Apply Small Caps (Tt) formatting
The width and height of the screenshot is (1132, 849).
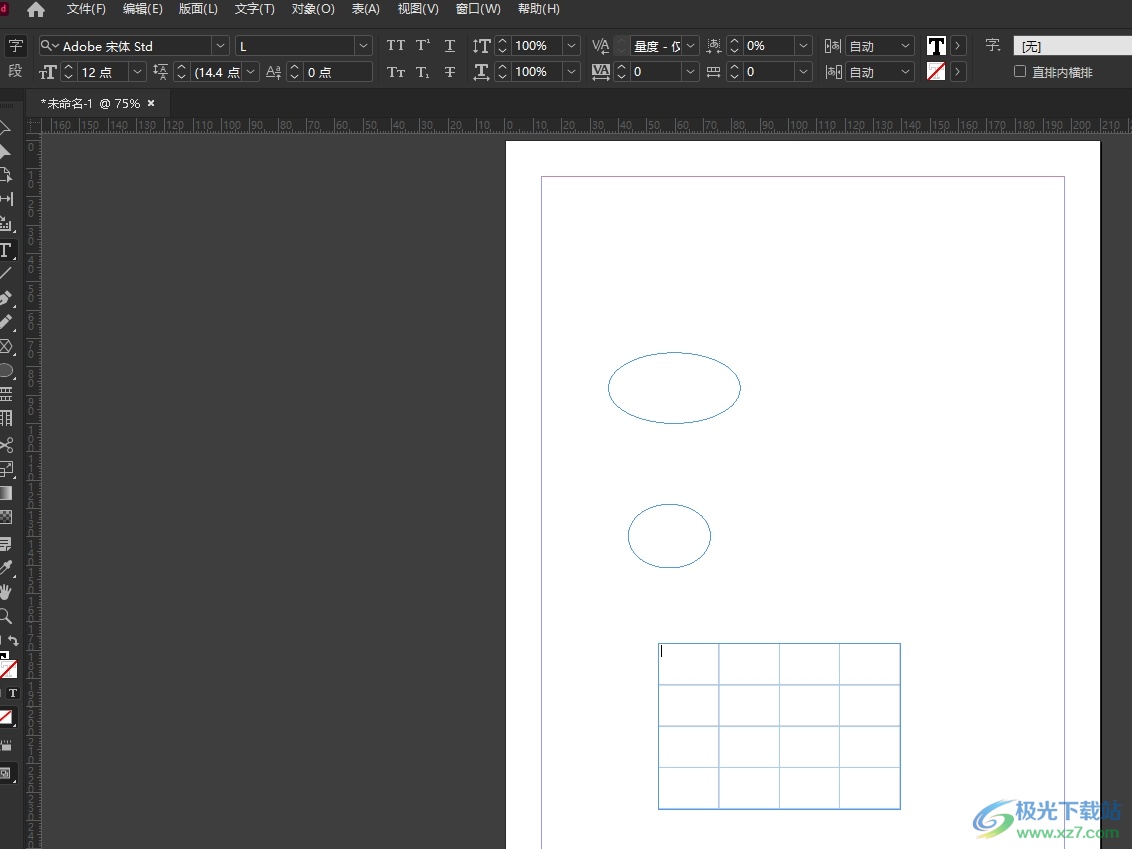coord(396,72)
